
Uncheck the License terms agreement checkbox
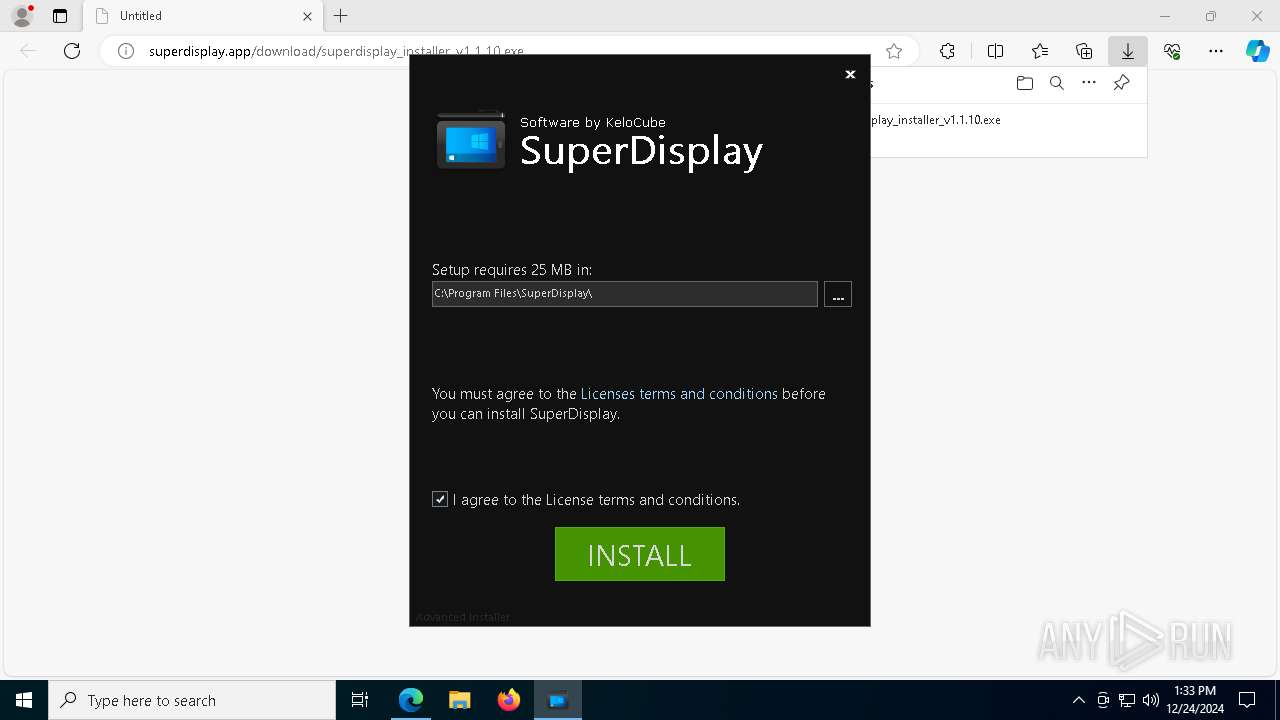tap(440, 499)
